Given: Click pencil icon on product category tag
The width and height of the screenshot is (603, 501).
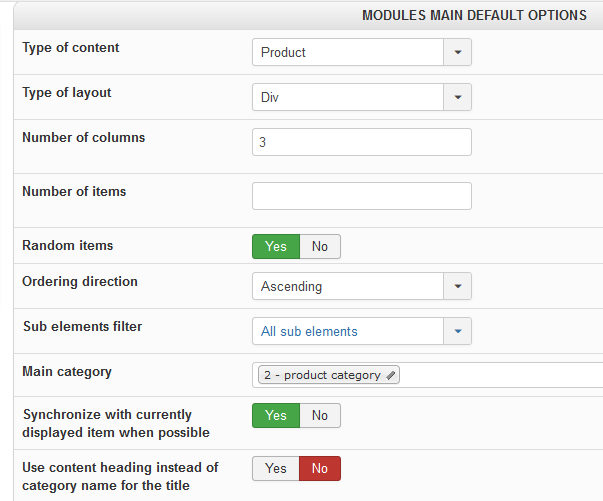Looking at the screenshot, I should pyautogui.click(x=391, y=375).
